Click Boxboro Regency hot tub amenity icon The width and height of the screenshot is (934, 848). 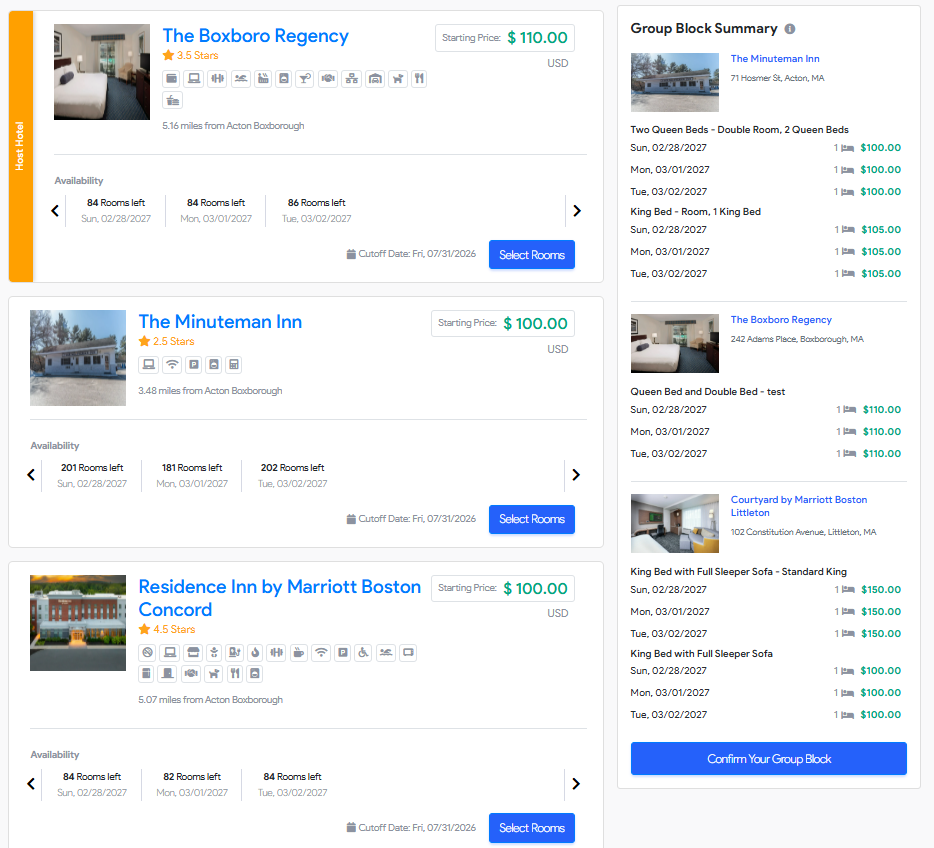point(263,79)
